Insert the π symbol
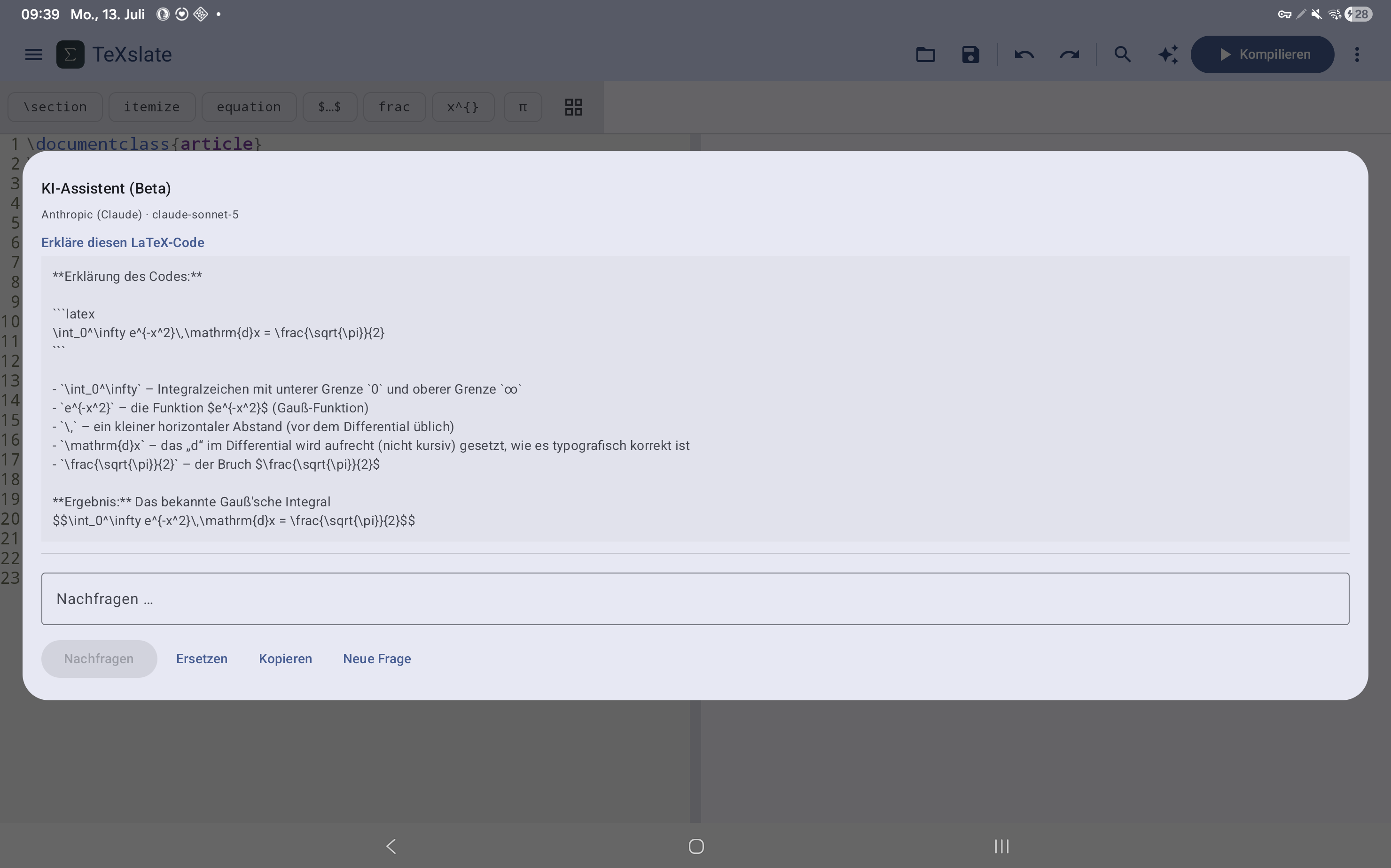 (x=523, y=107)
